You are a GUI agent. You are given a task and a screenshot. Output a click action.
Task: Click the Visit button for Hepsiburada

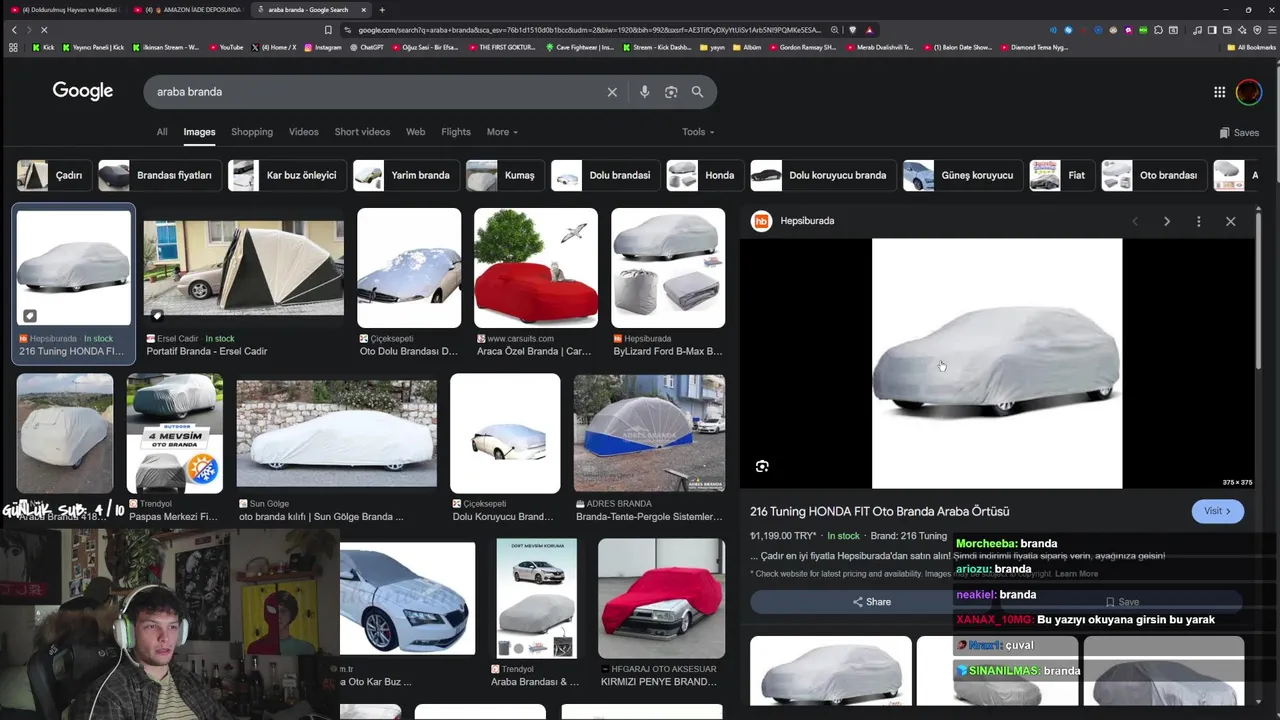coord(1218,511)
